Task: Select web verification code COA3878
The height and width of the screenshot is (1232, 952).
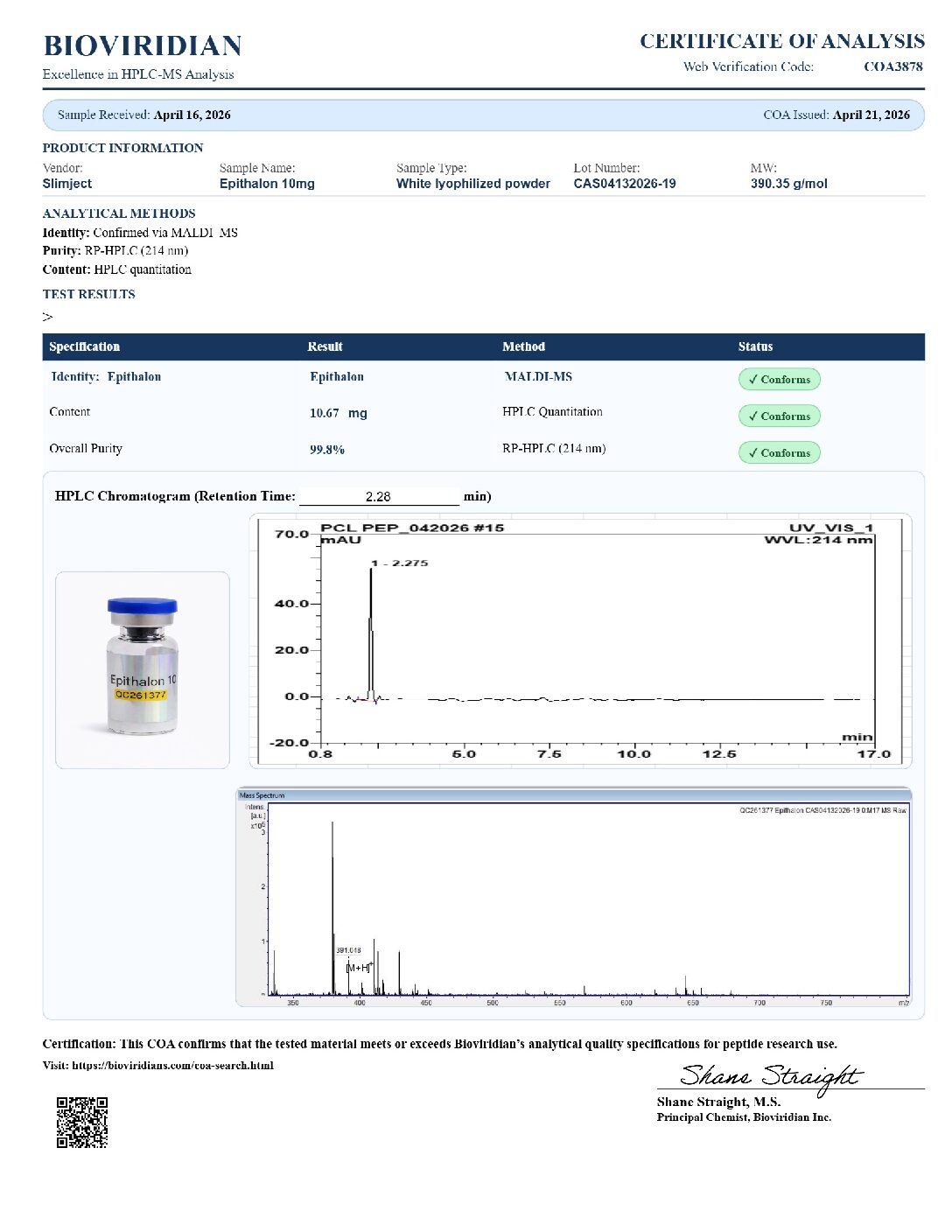Action: point(892,66)
